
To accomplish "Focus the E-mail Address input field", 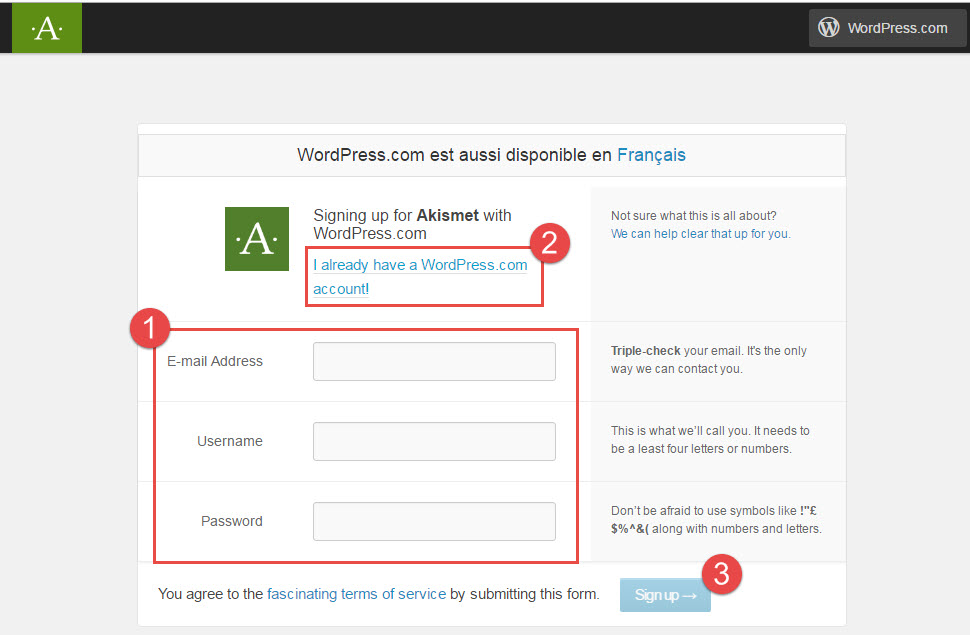I will [434, 361].
